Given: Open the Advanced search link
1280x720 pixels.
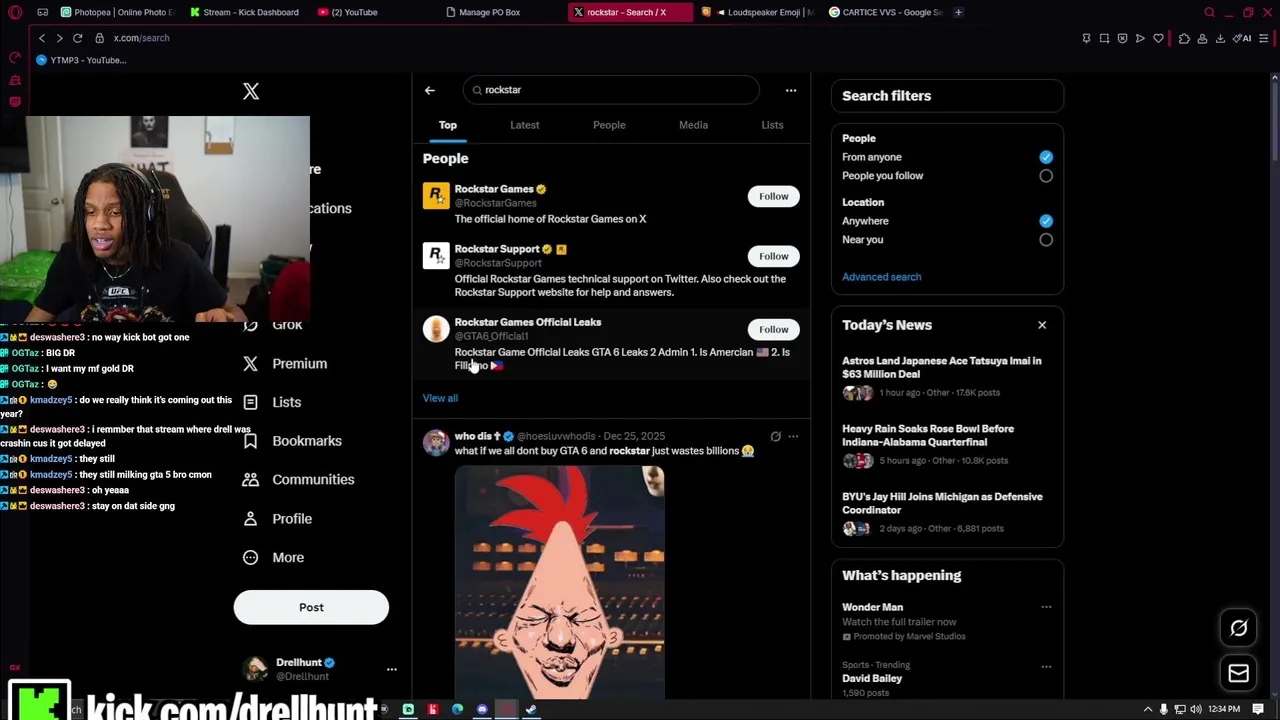Looking at the screenshot, I should click(x=881, y=277).
